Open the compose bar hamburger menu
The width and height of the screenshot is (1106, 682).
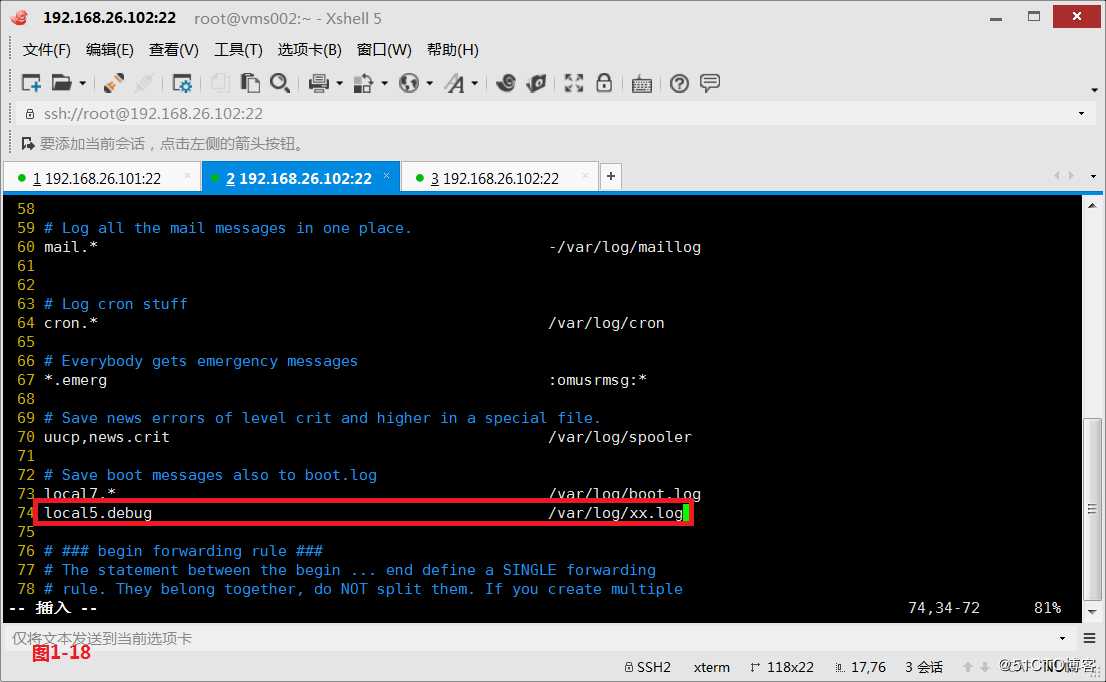[1090, 638]
